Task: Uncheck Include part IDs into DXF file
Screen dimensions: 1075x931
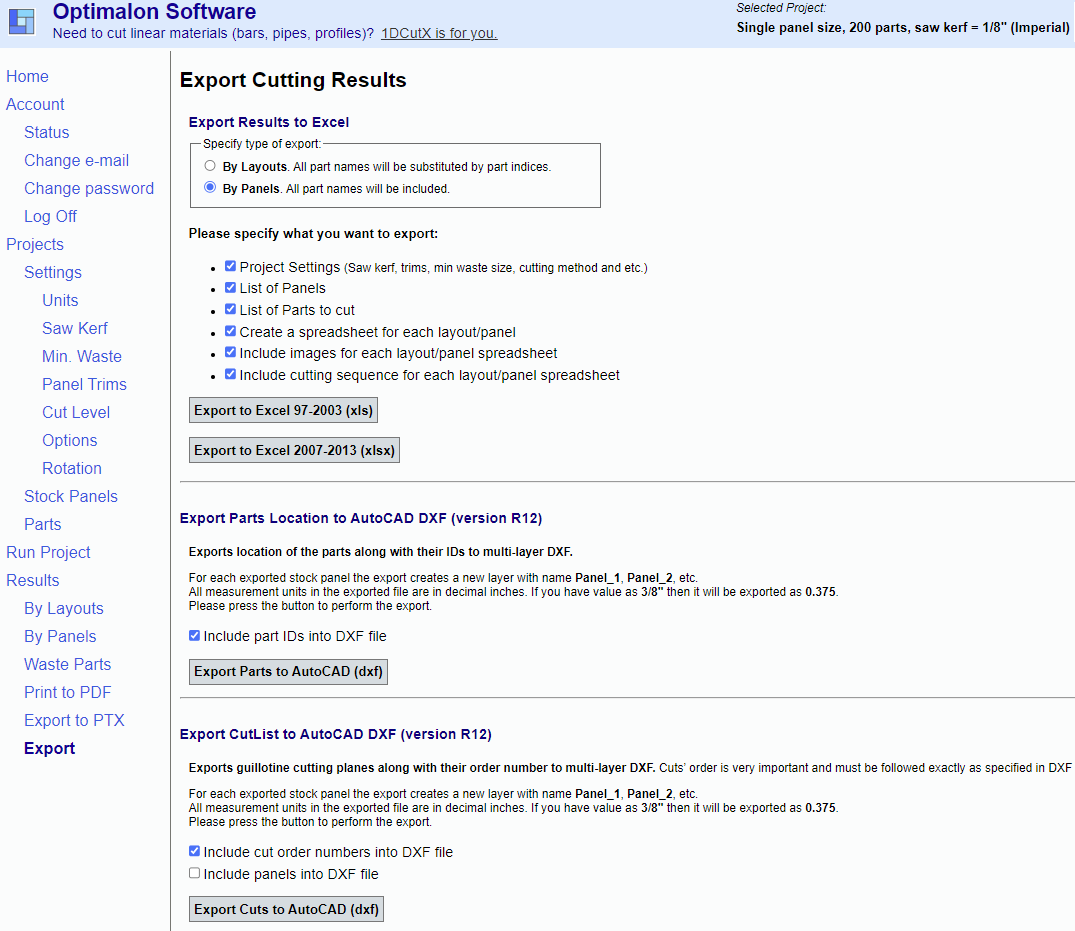Action: pos(195,635)
